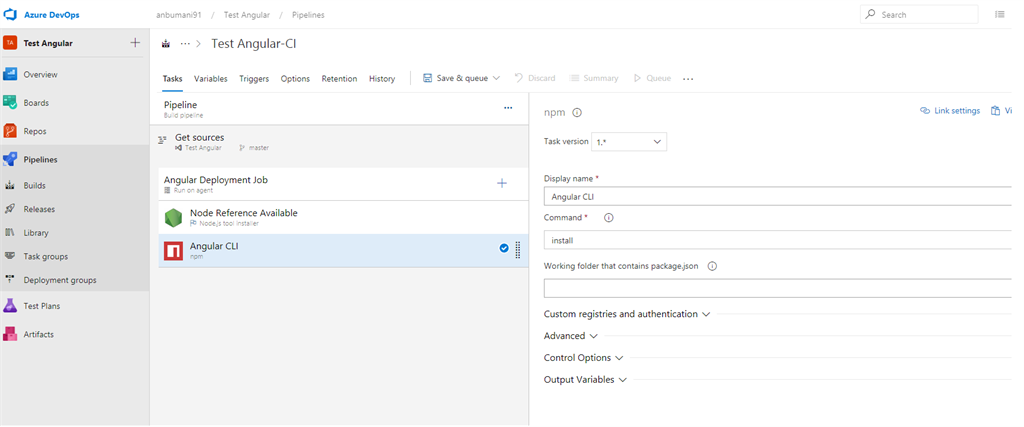Viewport: 1024px width, 427px height.
Task: Open the Pipeline row ellipsis menu
Action: point(508,108)
